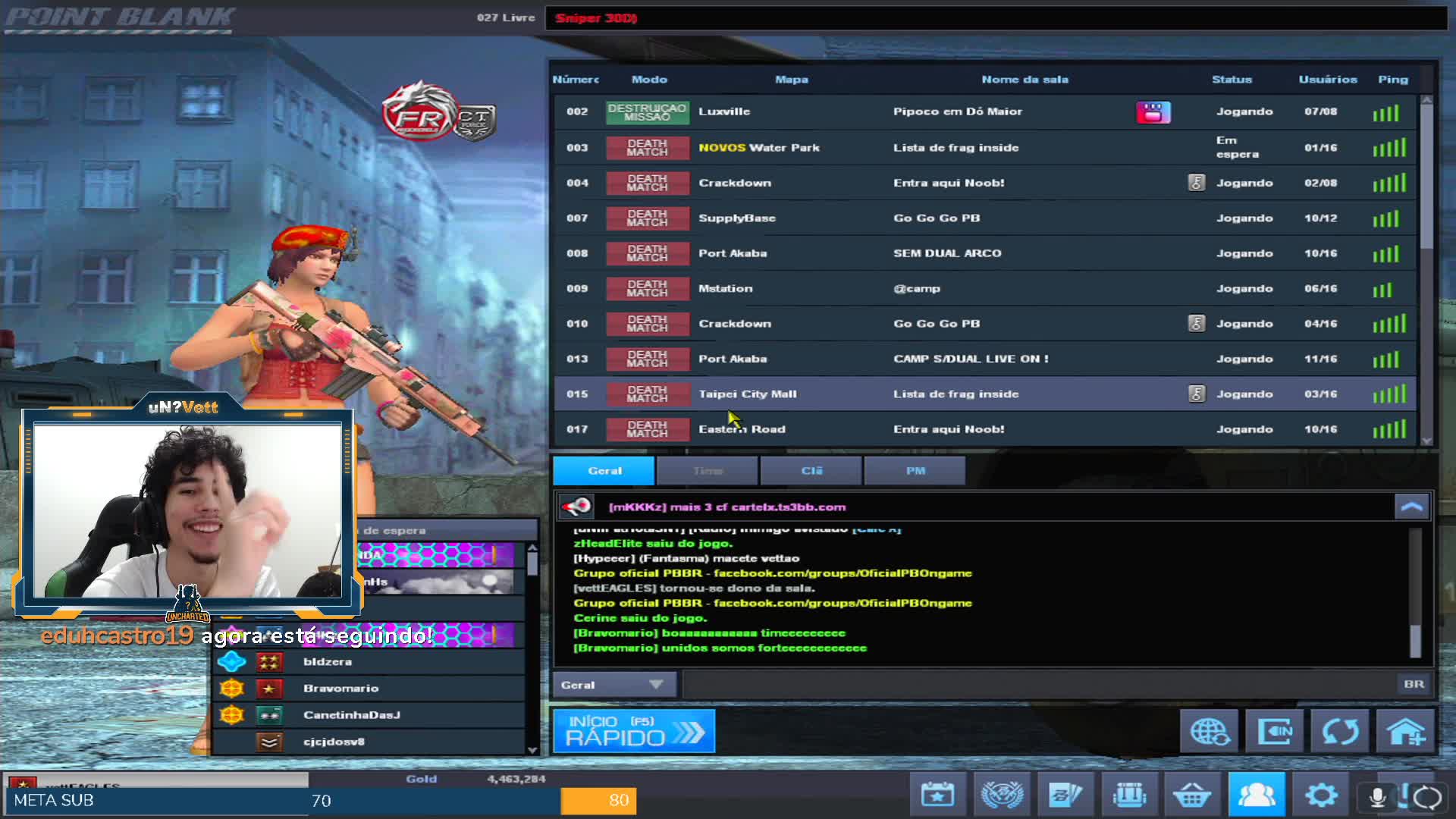Screen dimensions: 1456x819
Task: Select the Clã chat tab
Action: click(811, 471)
